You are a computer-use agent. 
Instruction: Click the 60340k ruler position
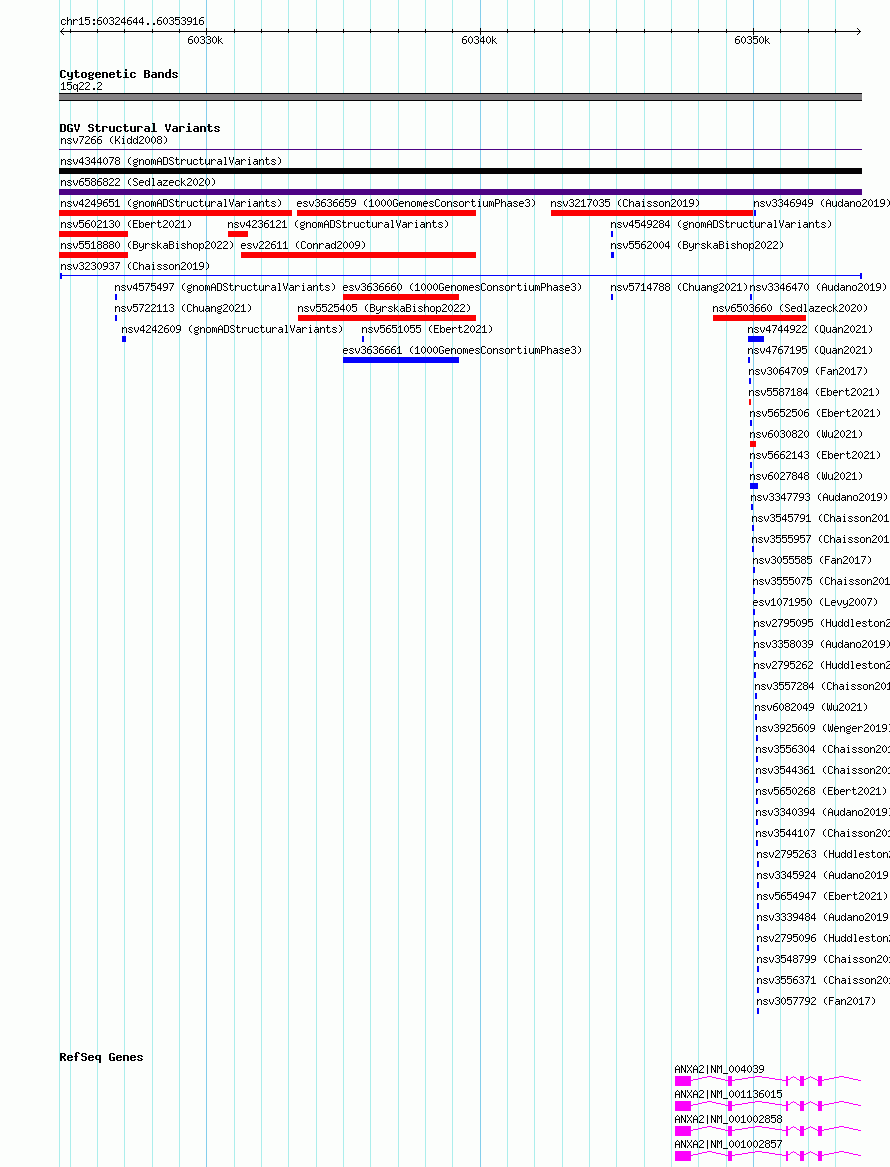[479, 40]
